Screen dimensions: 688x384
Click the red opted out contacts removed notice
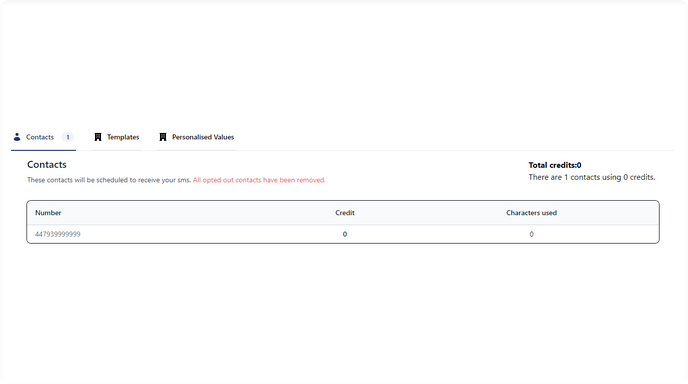259,180
